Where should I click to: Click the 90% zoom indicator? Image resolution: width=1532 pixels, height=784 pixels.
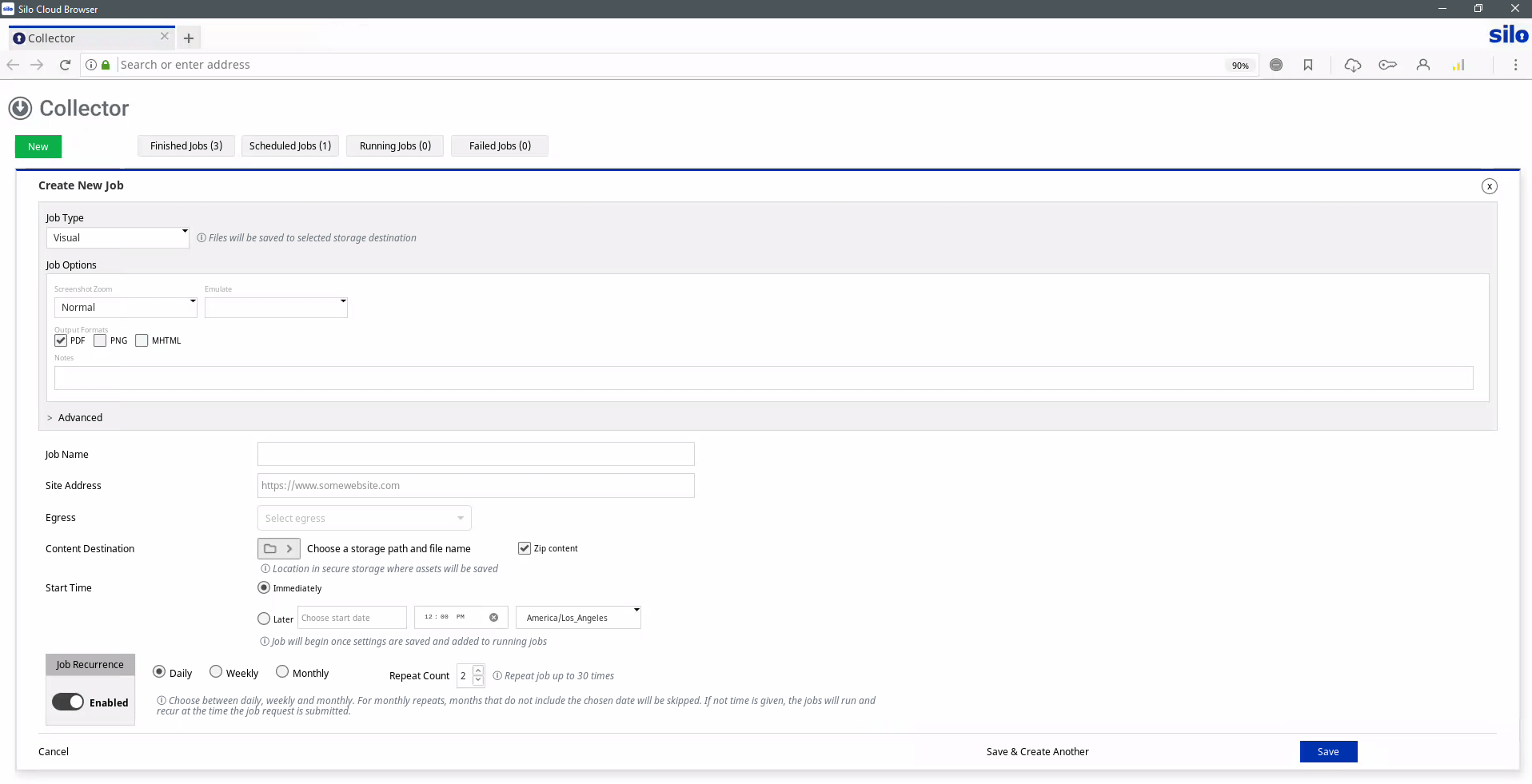[1240, 66]
